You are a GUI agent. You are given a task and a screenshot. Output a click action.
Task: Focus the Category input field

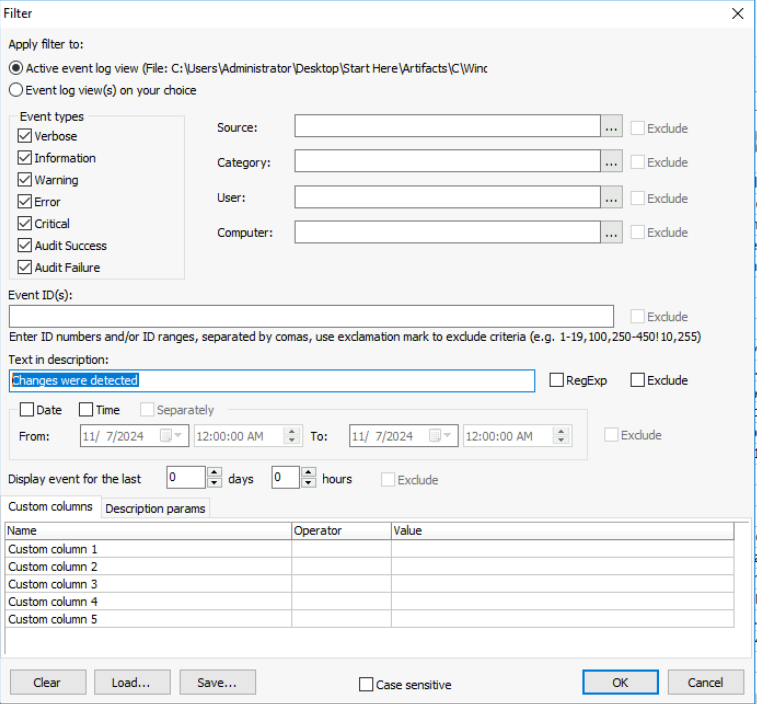(x=448, y=161)
